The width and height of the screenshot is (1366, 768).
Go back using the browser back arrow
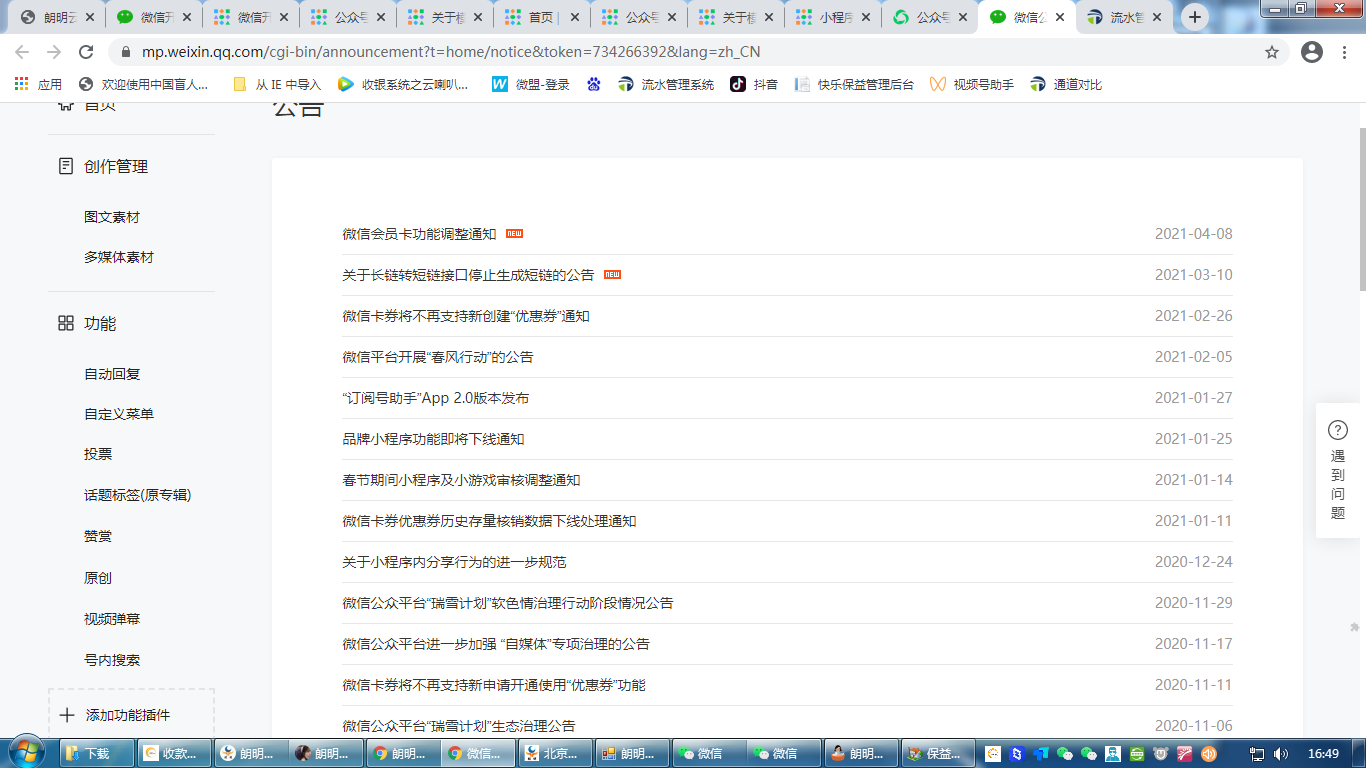coord(23,52)
